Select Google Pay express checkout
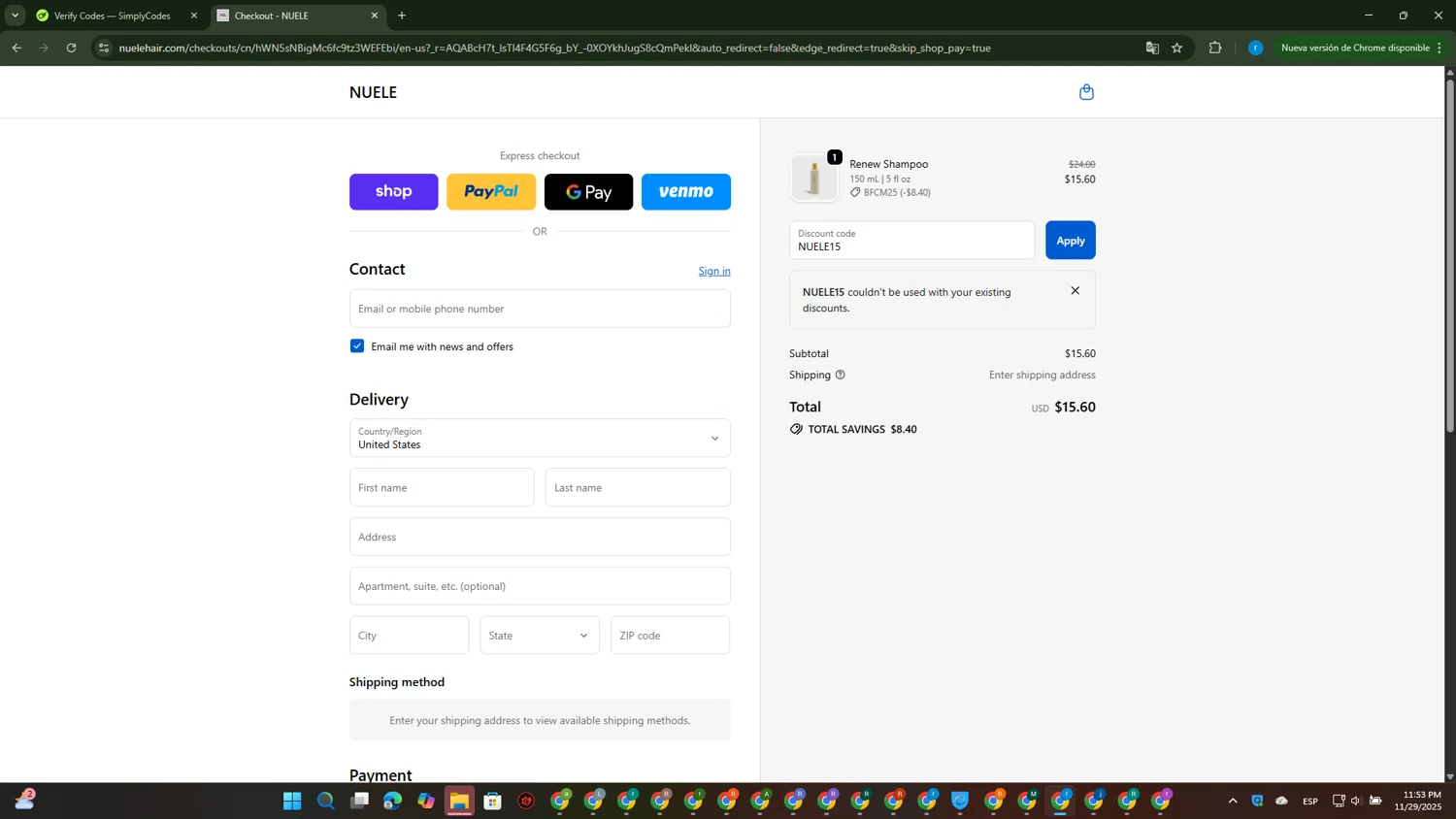The width and height of the screenshot is (1456, 819). click(588, 192)
